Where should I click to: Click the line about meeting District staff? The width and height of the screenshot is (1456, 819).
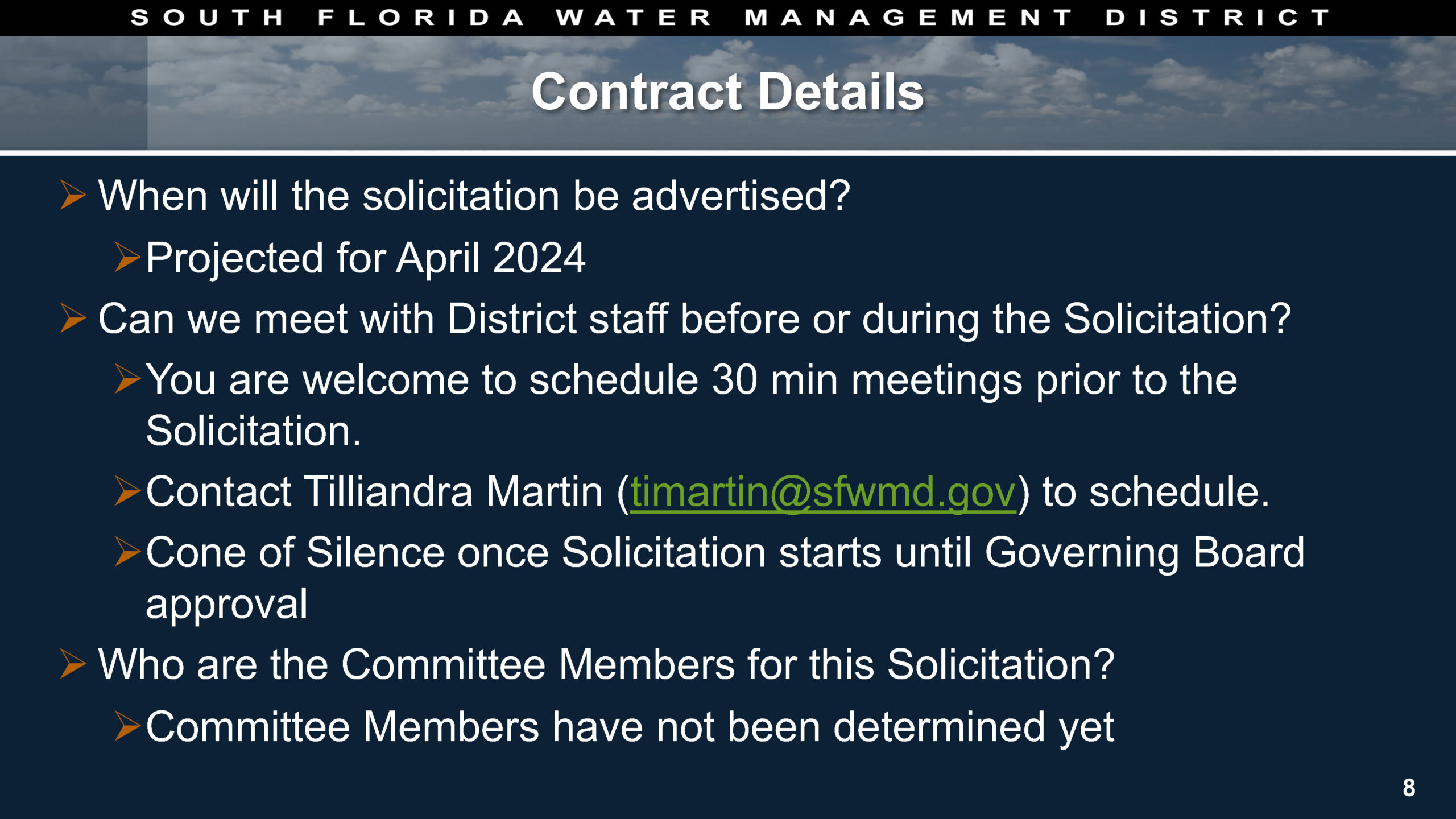[694, 319]
